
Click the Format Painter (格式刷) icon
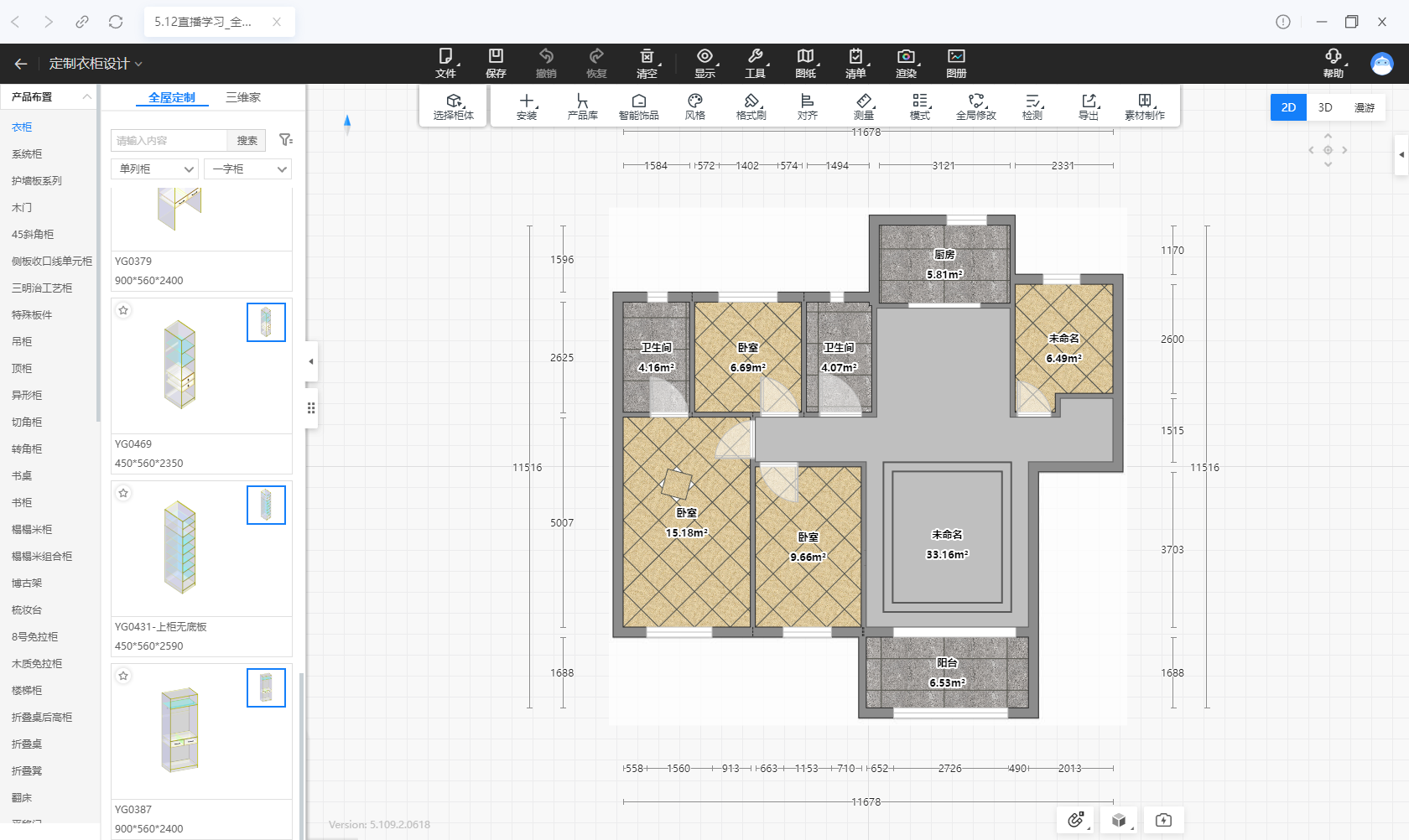[751, 106]
